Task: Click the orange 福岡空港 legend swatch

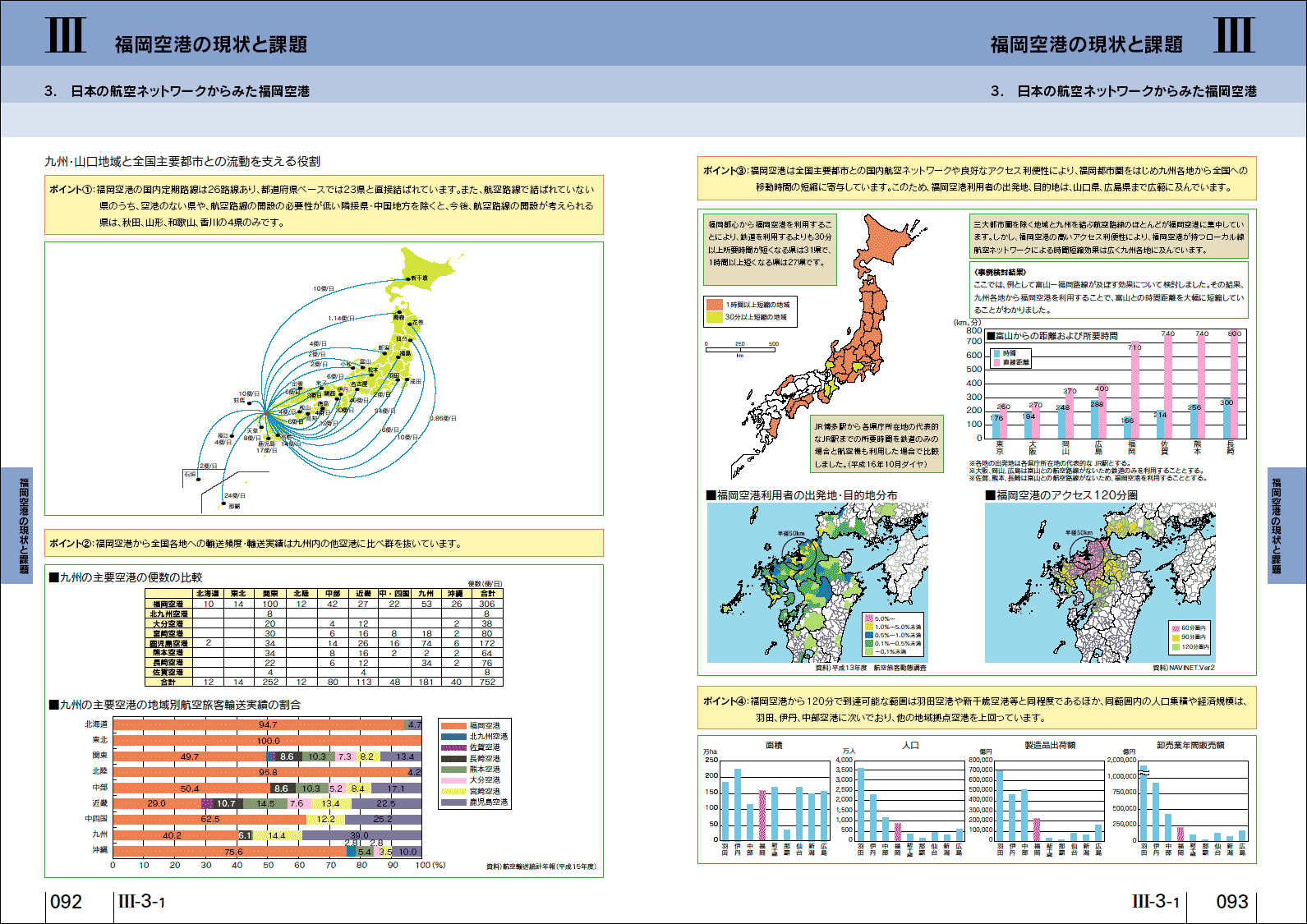Action: pyautogui.click(x=453, y=726)
